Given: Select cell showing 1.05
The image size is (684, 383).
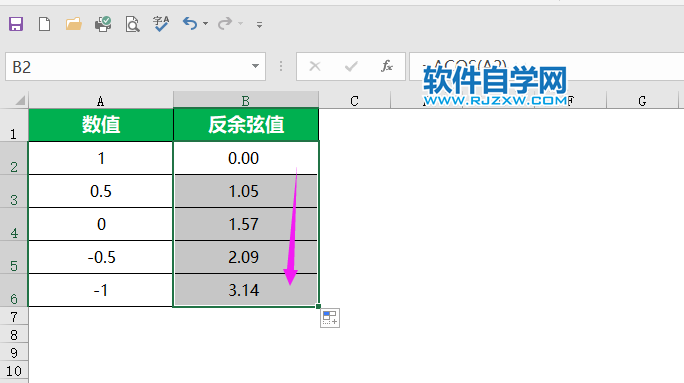Looking at the screenshot, I should (x=246, y=192).
